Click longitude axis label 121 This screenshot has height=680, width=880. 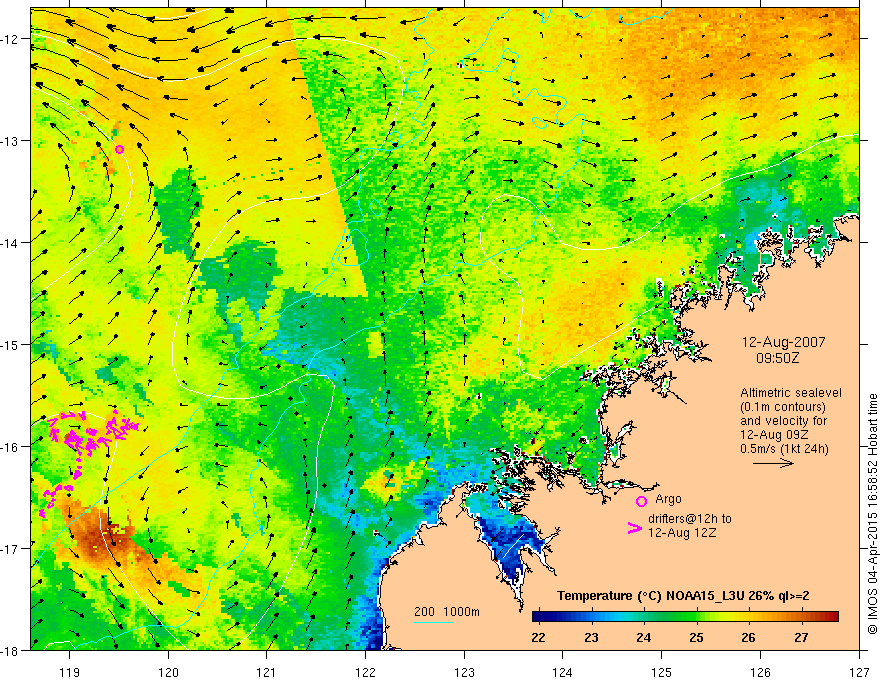267,672
